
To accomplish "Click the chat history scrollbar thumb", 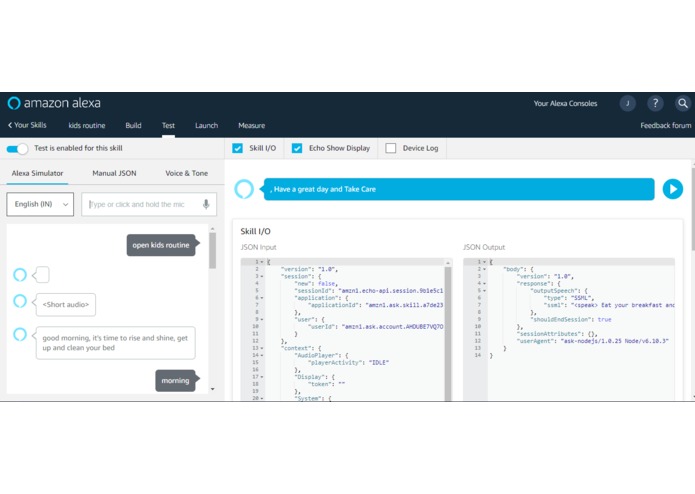I will coord(213,250).
